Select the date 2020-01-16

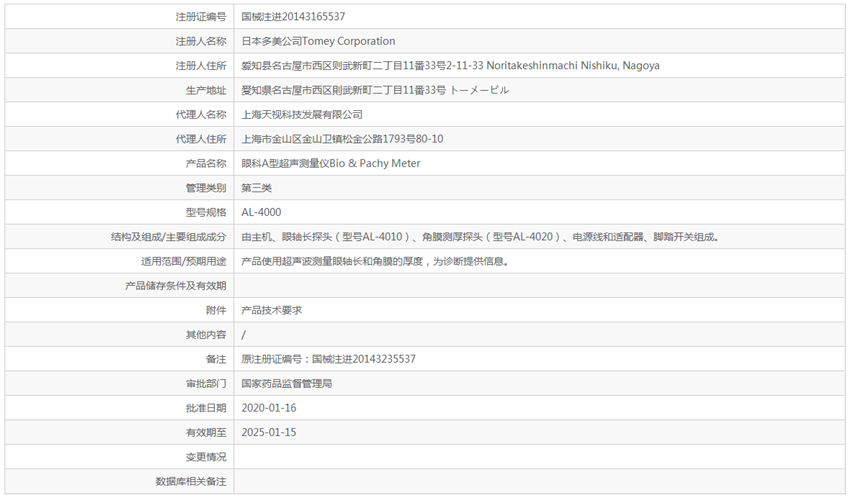(269, 408)
